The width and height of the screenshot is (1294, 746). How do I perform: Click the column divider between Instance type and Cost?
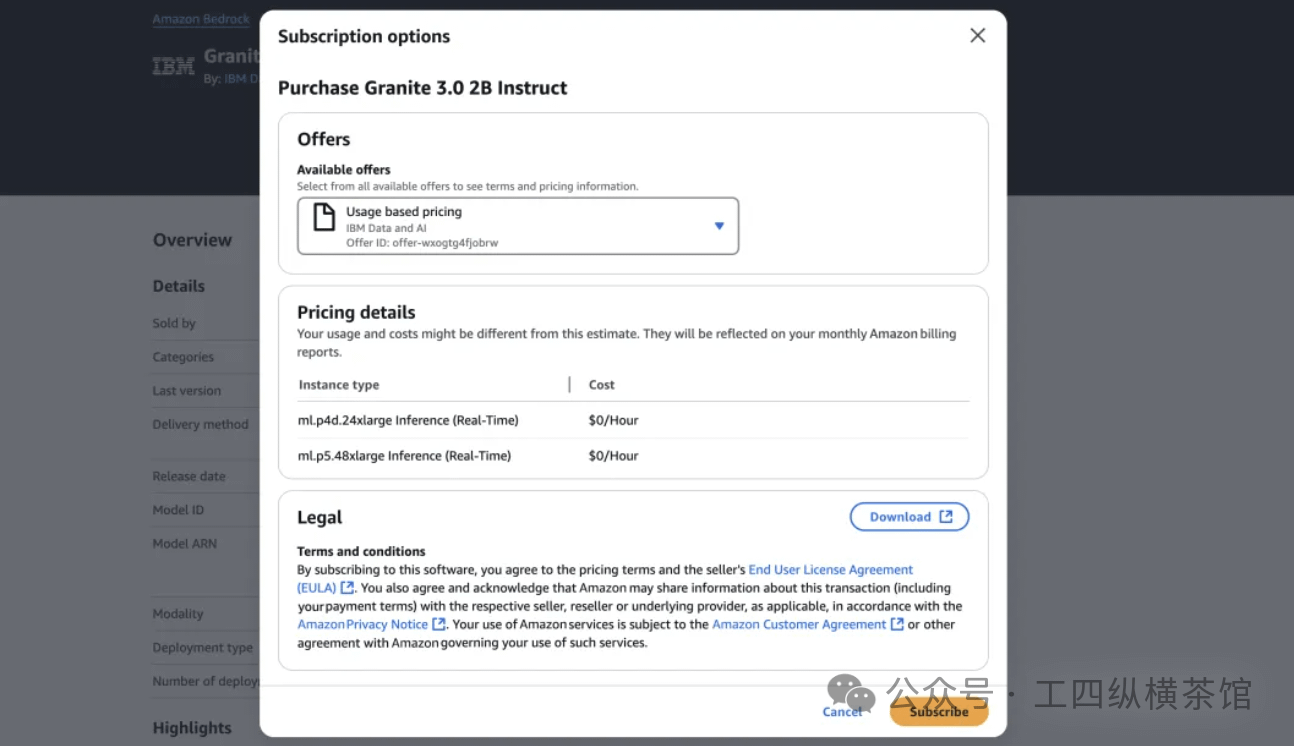pos(569,385)
